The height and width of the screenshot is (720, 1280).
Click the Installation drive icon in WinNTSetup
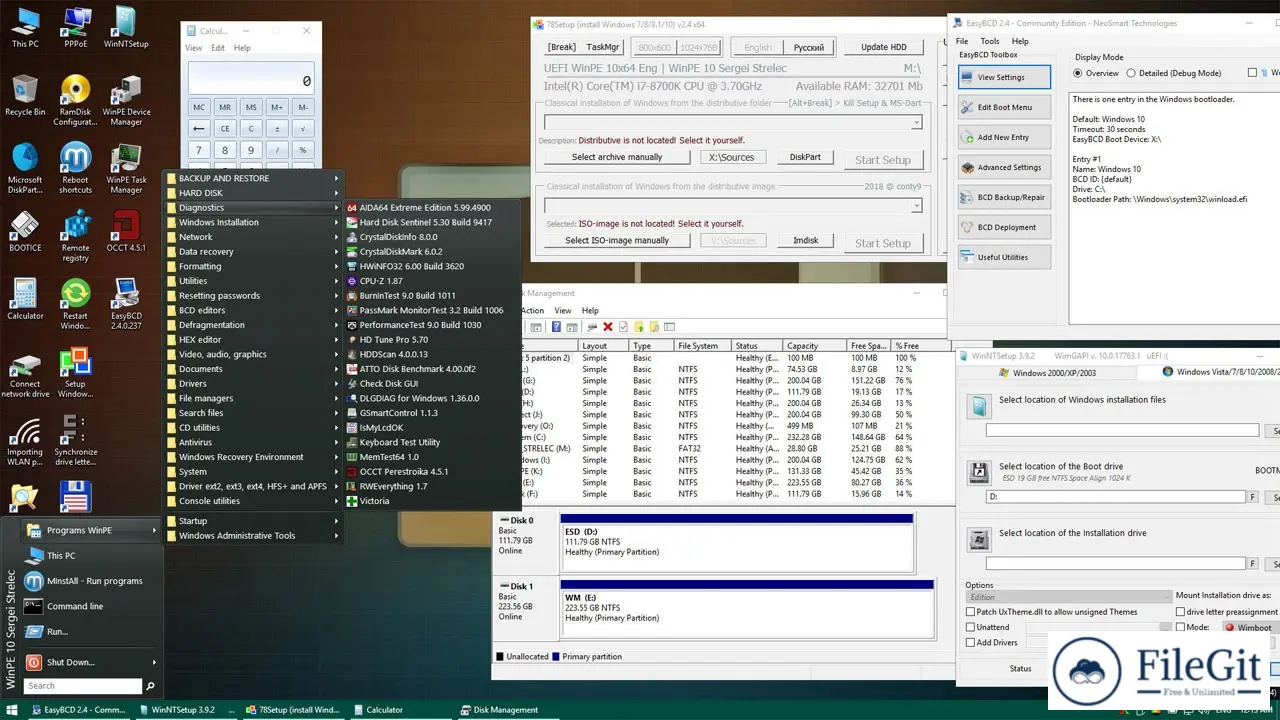coord(980,540)
